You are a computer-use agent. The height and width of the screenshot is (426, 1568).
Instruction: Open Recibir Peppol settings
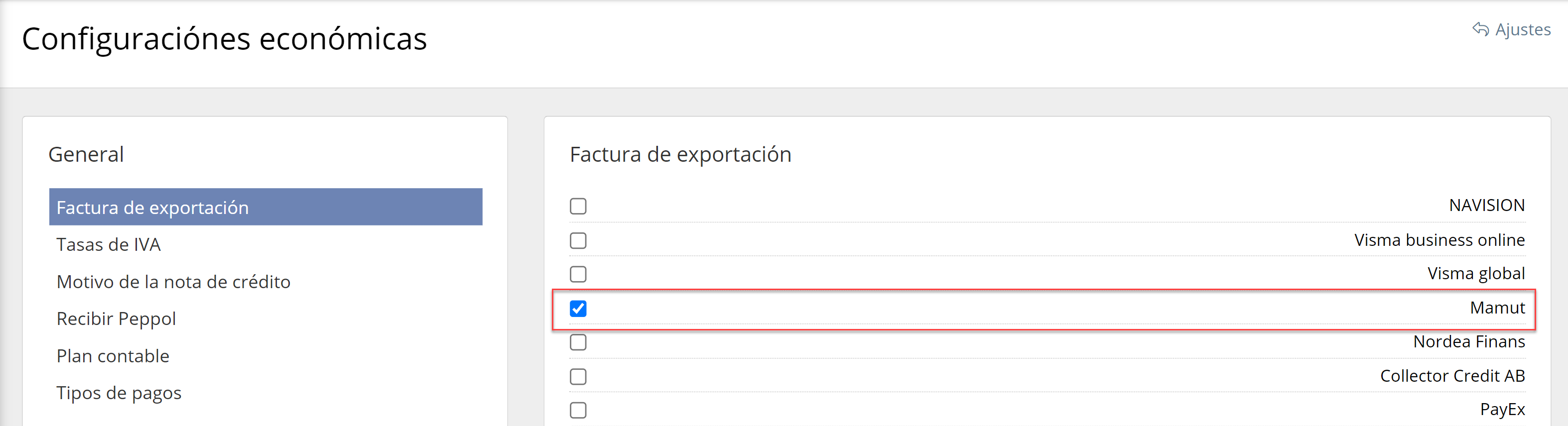pyautogui.click(x=116, y=319)
